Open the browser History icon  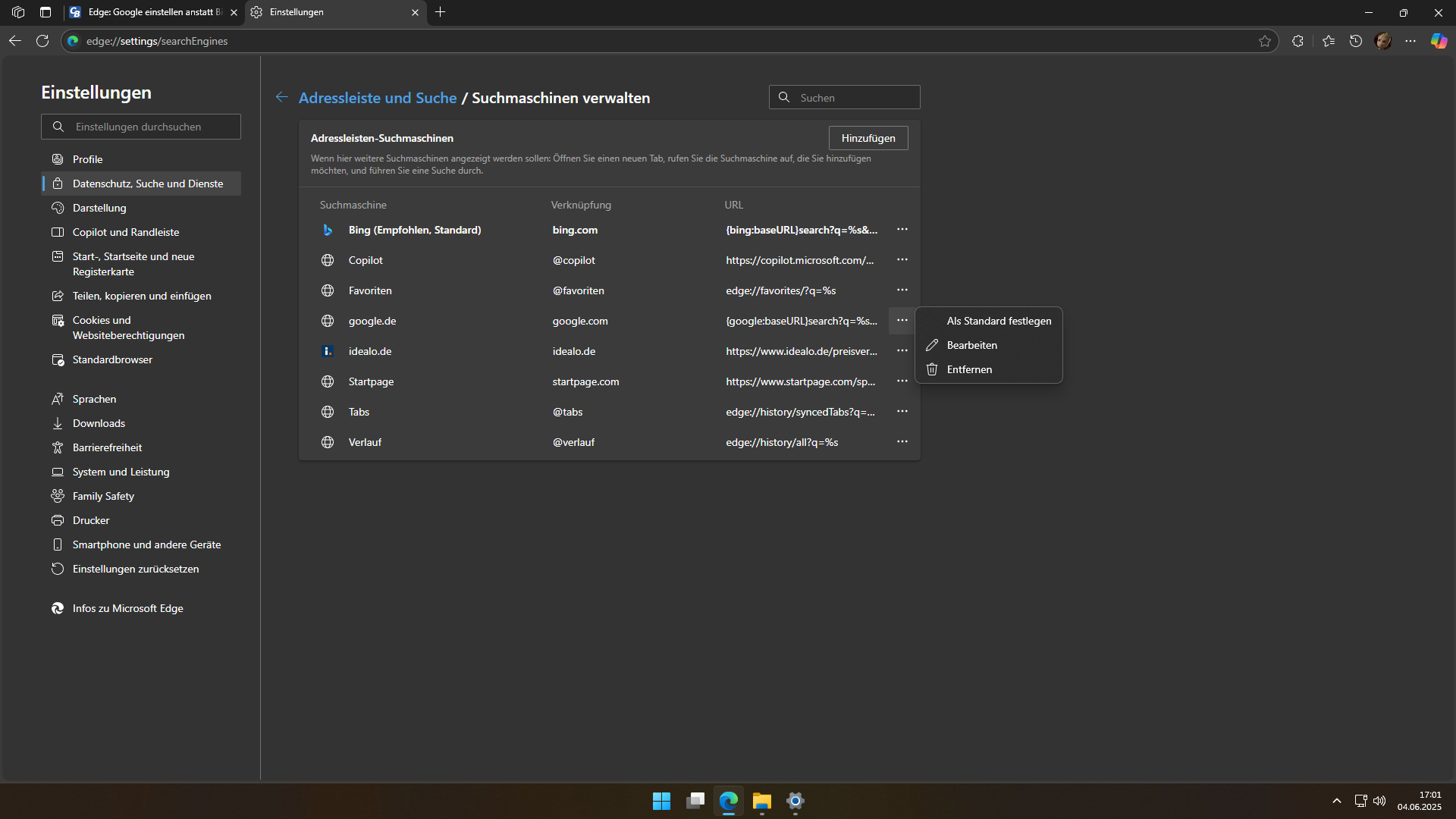coord(1356,41)
